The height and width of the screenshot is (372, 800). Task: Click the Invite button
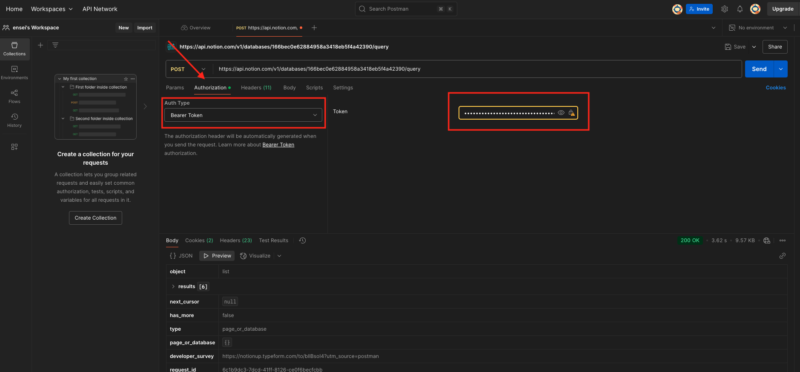coord(699,9)
